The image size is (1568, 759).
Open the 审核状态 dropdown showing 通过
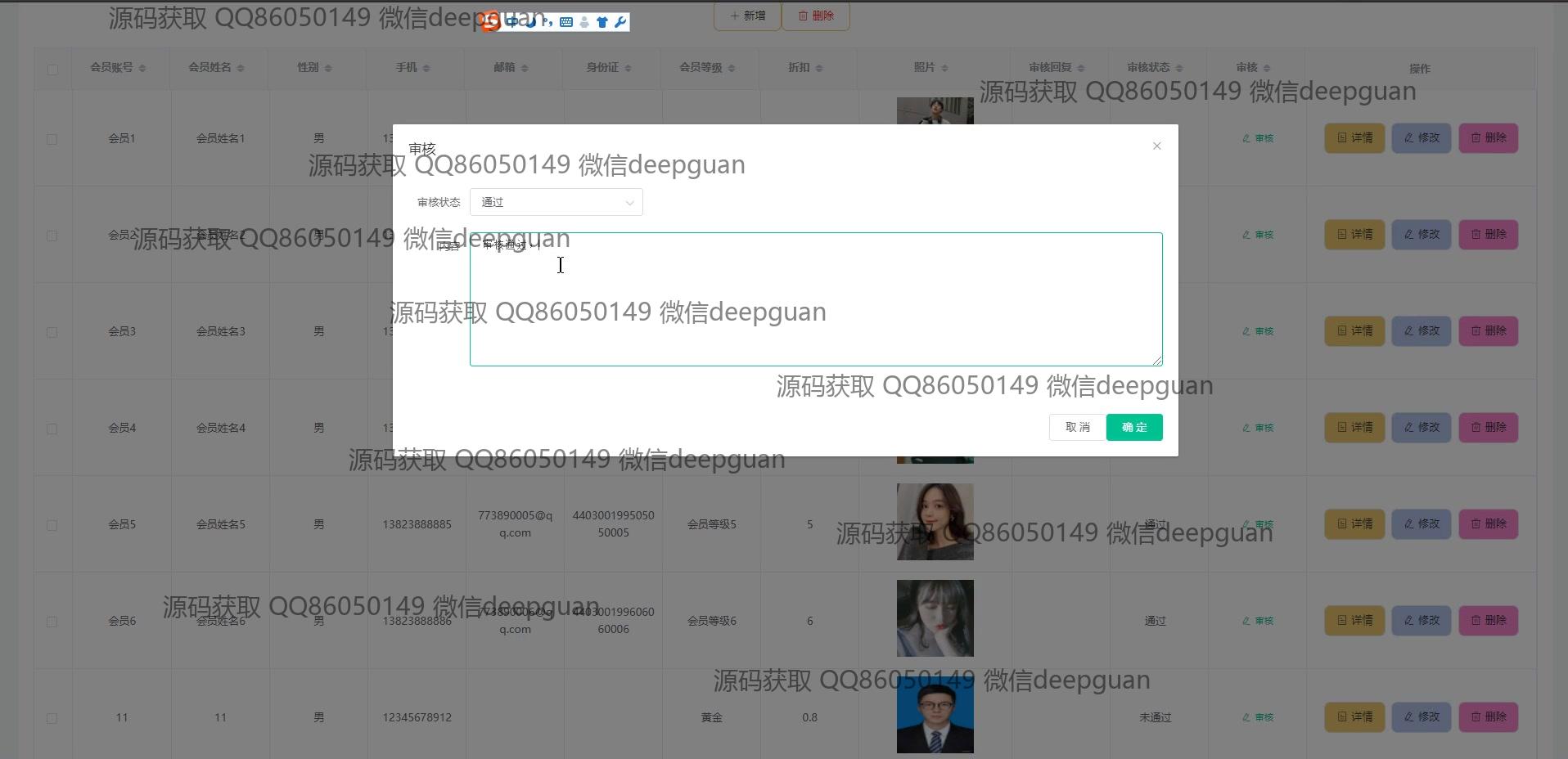coord(556,202)
